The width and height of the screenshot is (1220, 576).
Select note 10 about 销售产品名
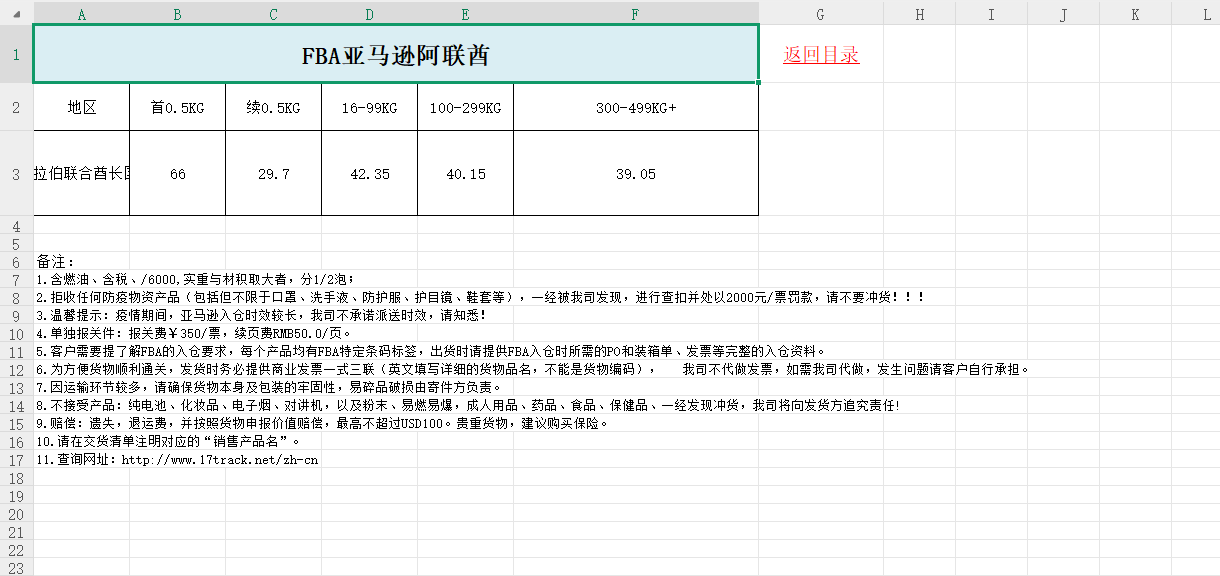pyautogui.click(x=168, y=441)
